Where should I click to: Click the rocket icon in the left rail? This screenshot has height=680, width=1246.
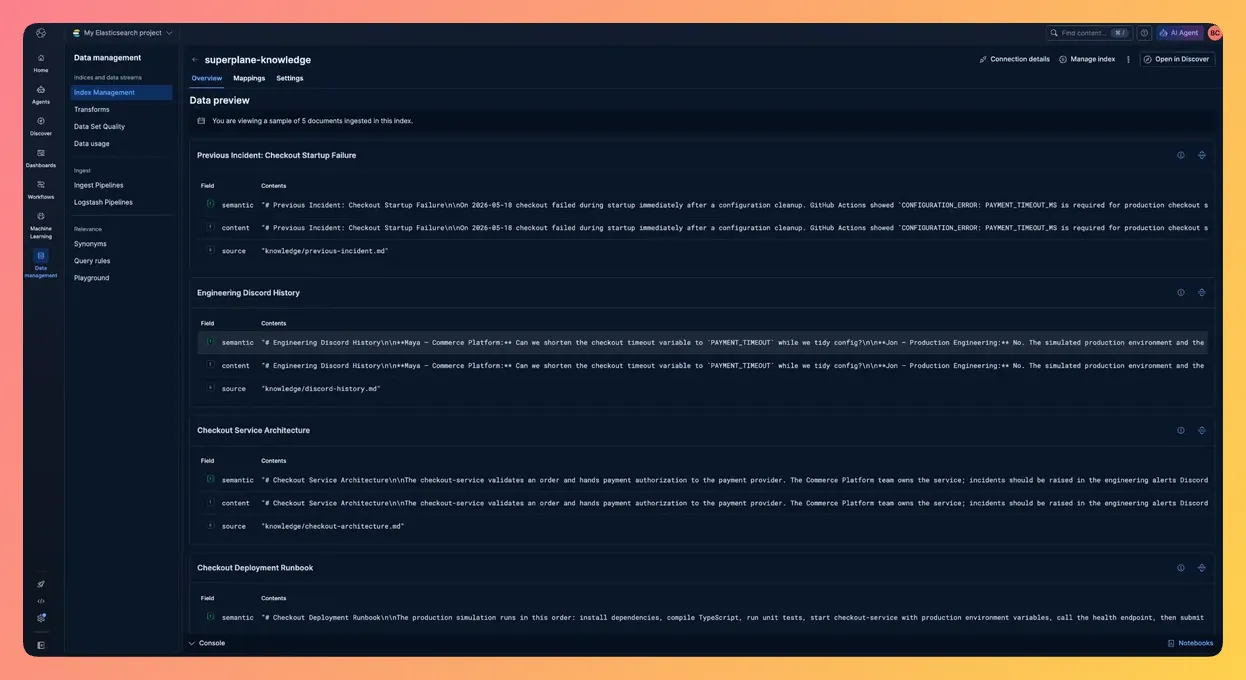coord(41,584)
